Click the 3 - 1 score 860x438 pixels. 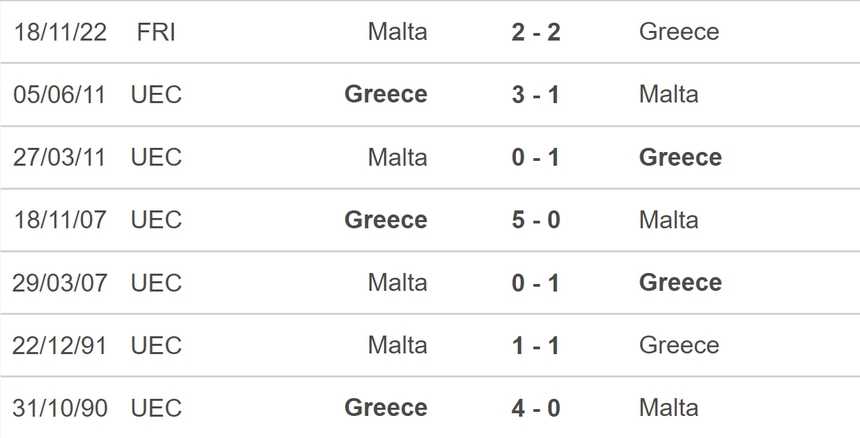tap(536, 95)
